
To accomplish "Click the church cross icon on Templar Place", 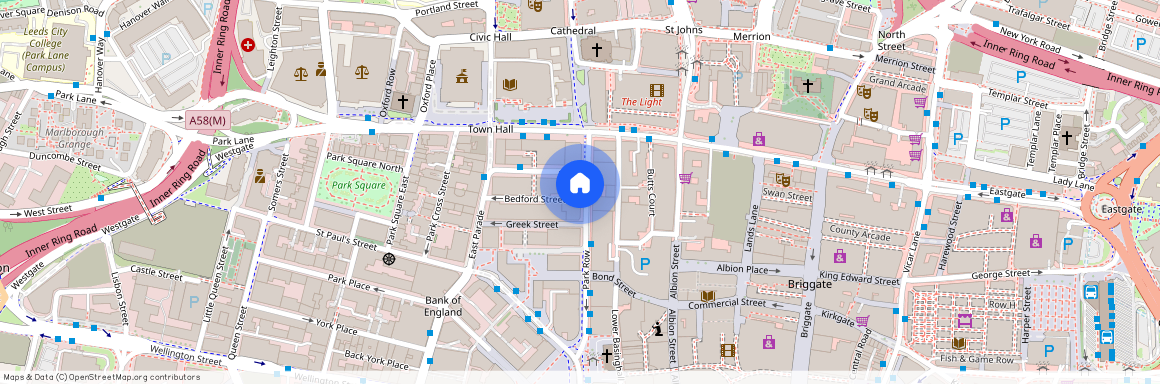I will pos(1066,137).
